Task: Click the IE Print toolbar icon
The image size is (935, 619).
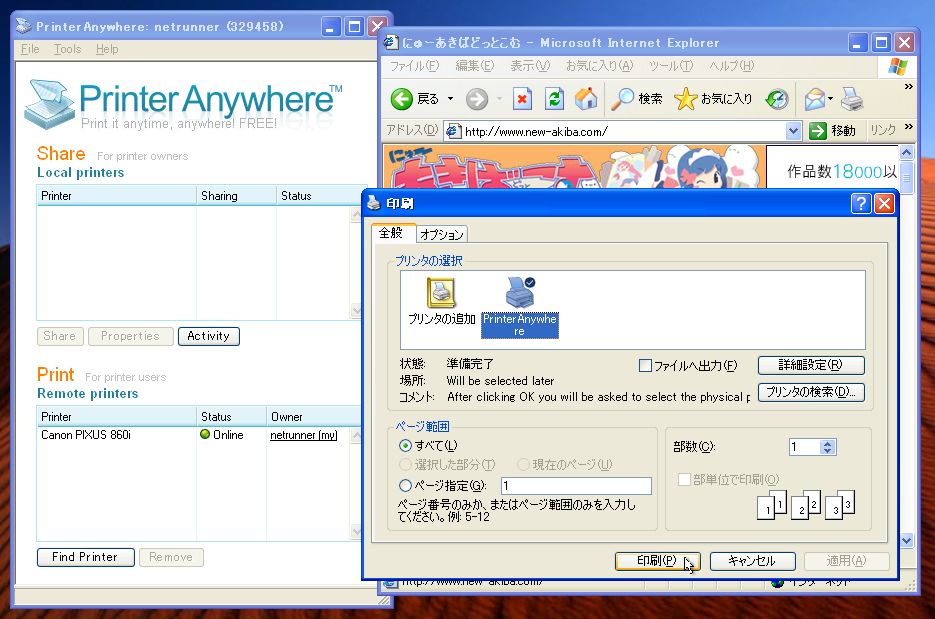Action: pyautogui.click(x=852, y=99)
